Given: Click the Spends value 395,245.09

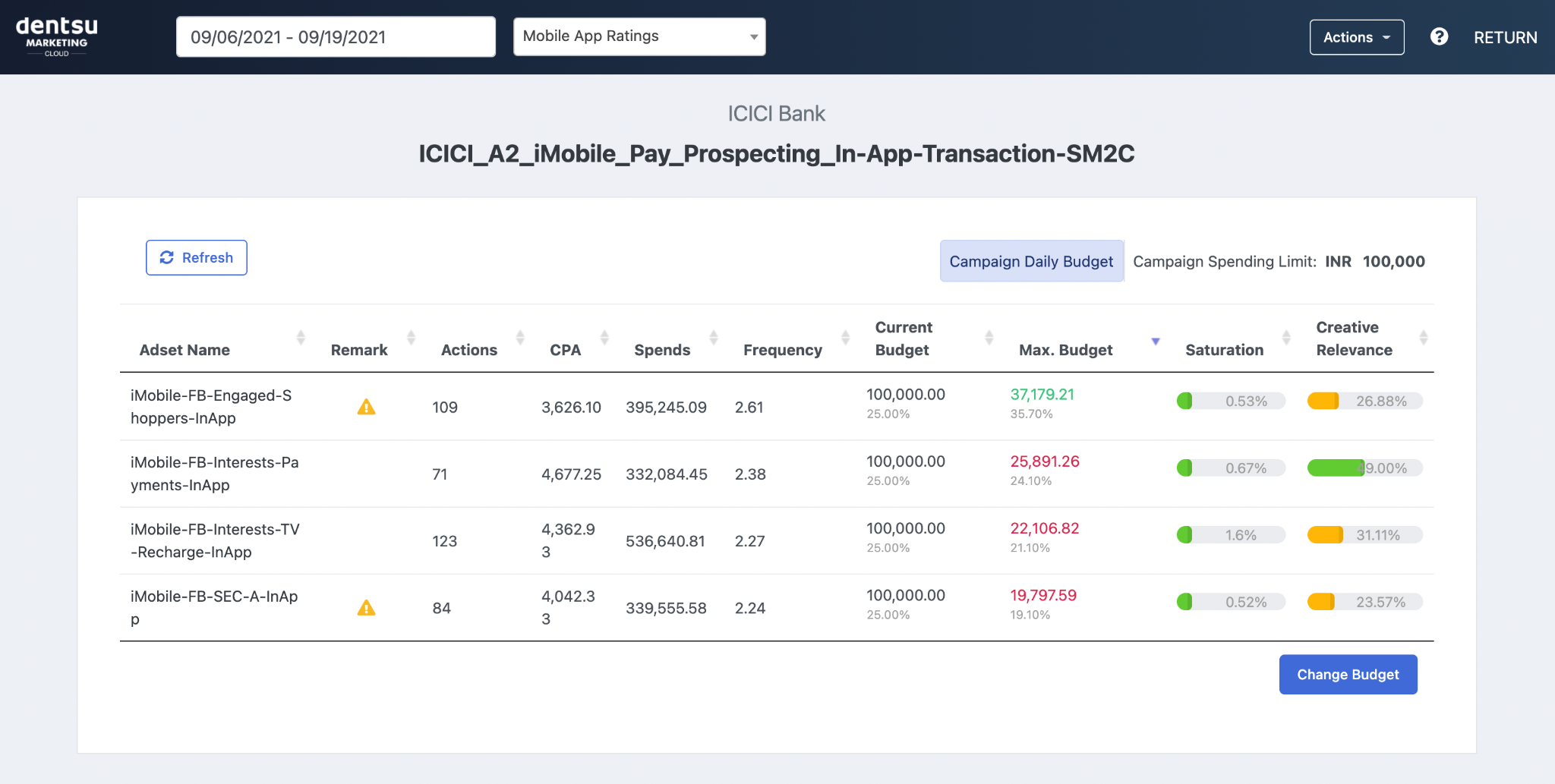Looking at the screenshot, I should pyautogui.click(x=666, y=408).
